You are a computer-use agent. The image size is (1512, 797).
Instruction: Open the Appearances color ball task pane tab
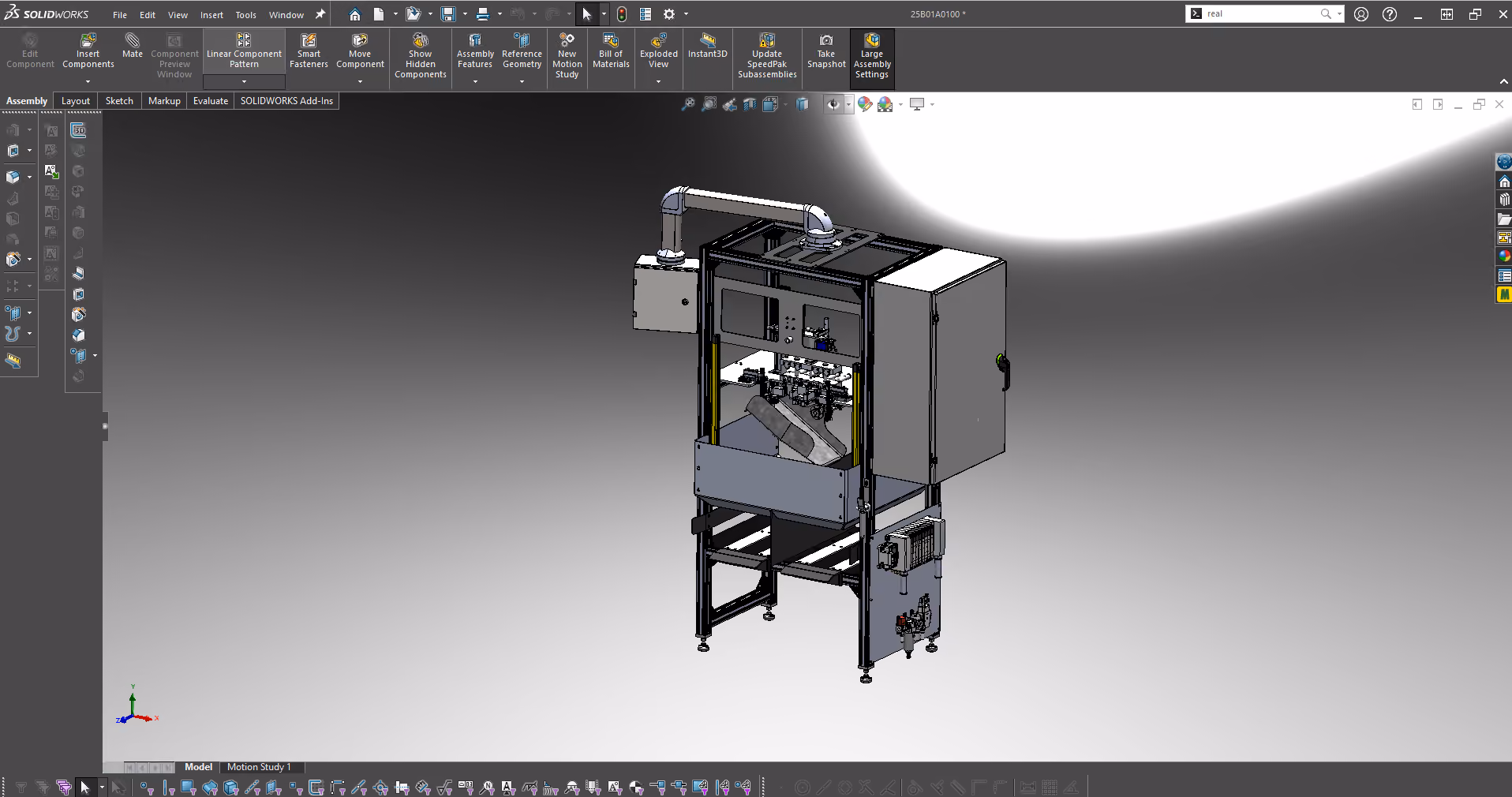pyautogui.click(x=1504, y=256)
